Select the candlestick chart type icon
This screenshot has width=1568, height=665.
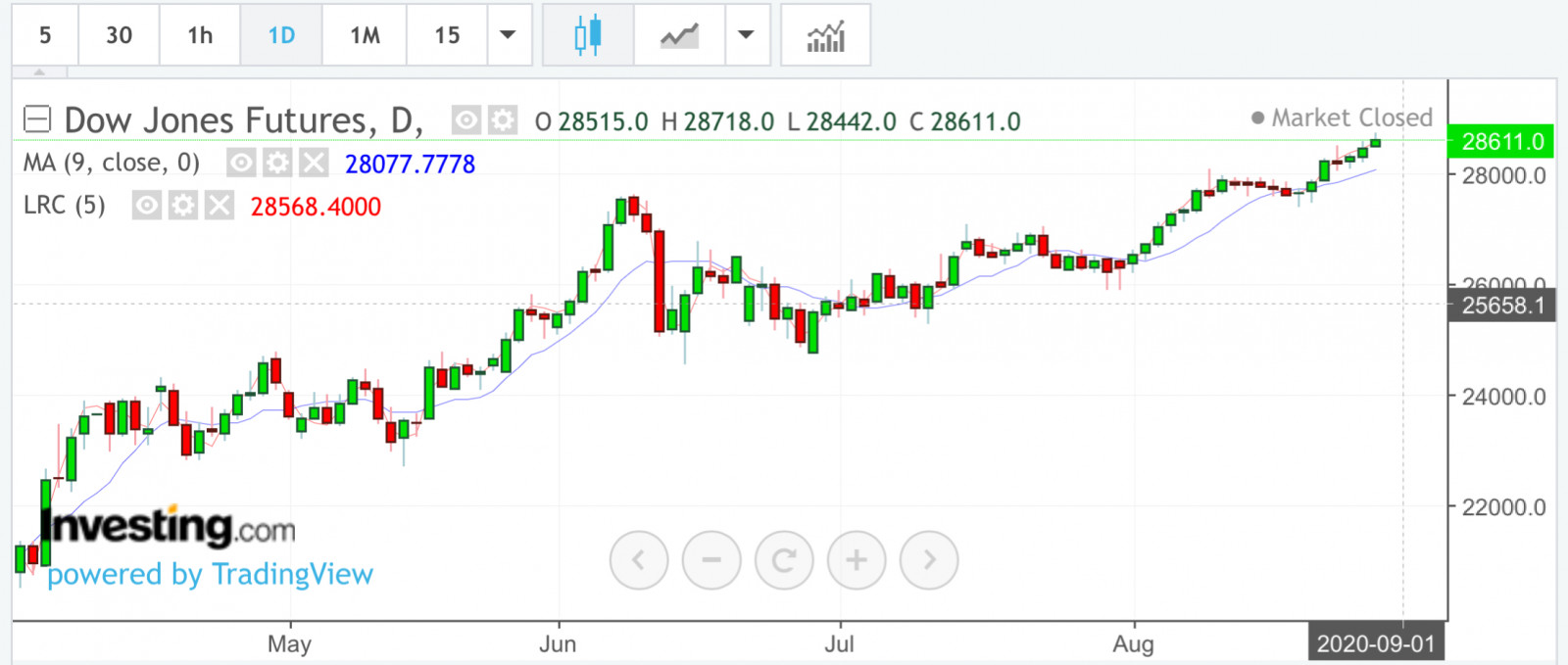[x=587, y=35]
